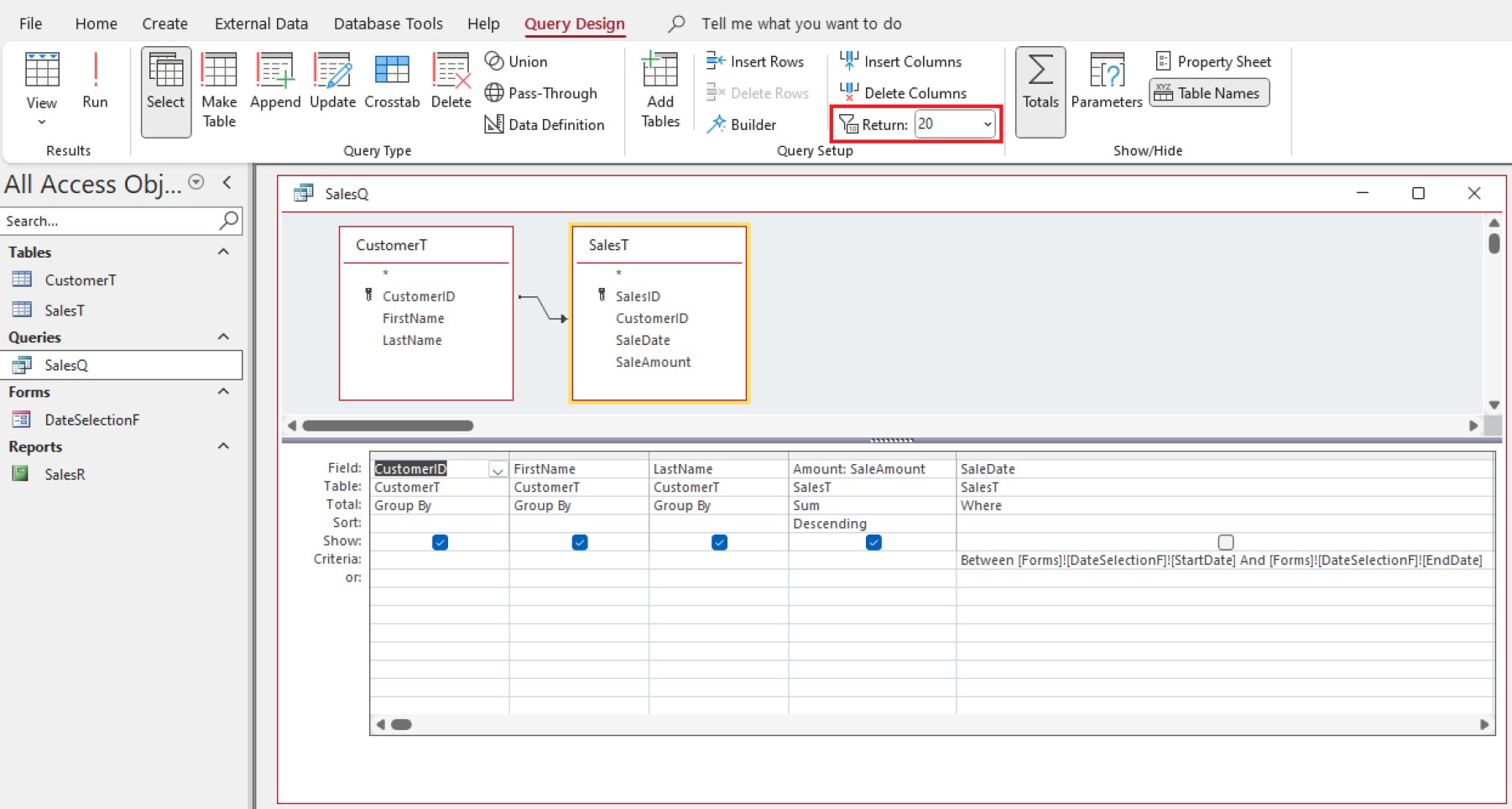Open the expression Builder

pyautogui.click(x=717, y=123)
